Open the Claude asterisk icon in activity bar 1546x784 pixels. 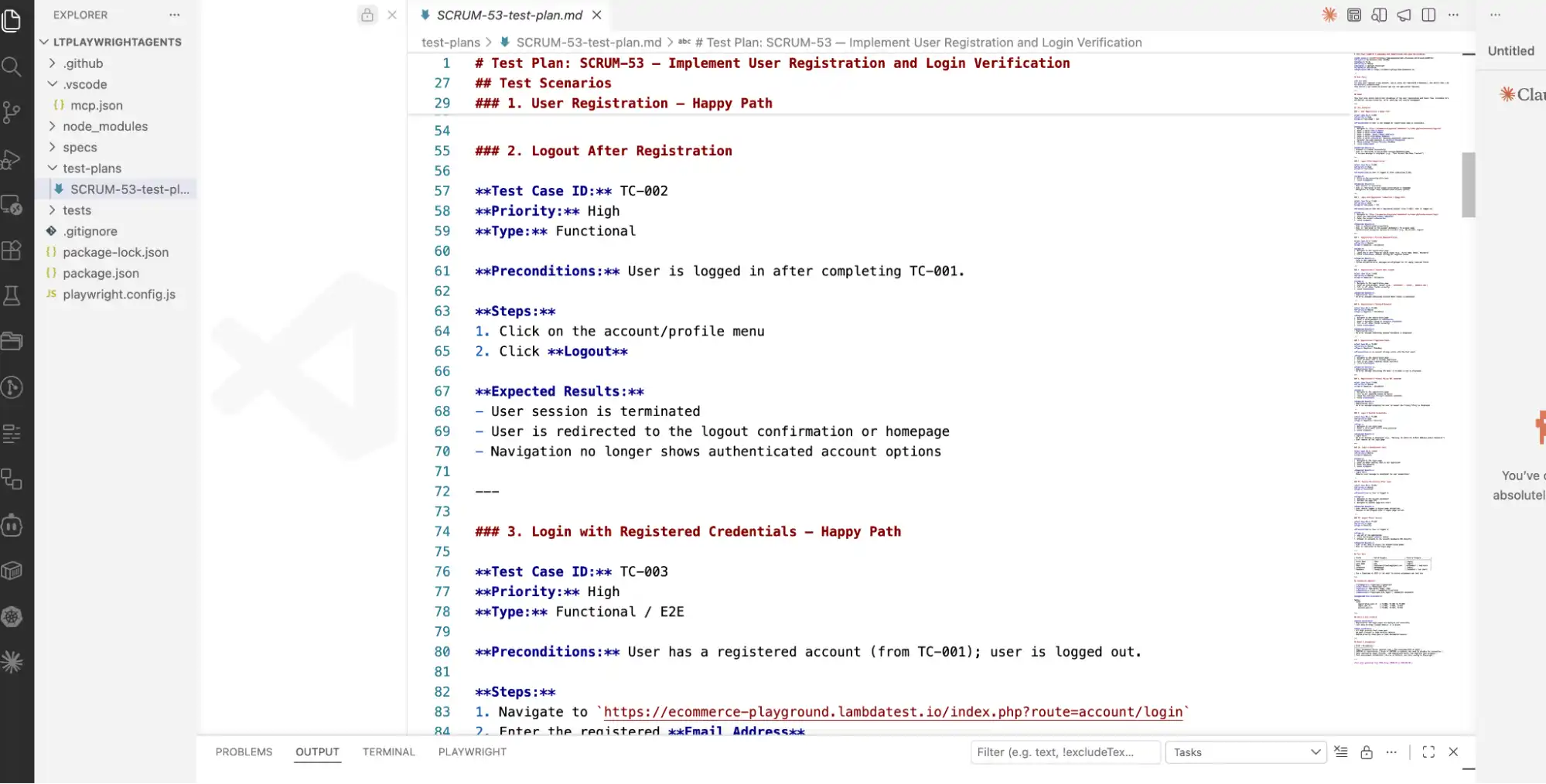point(12,662)
